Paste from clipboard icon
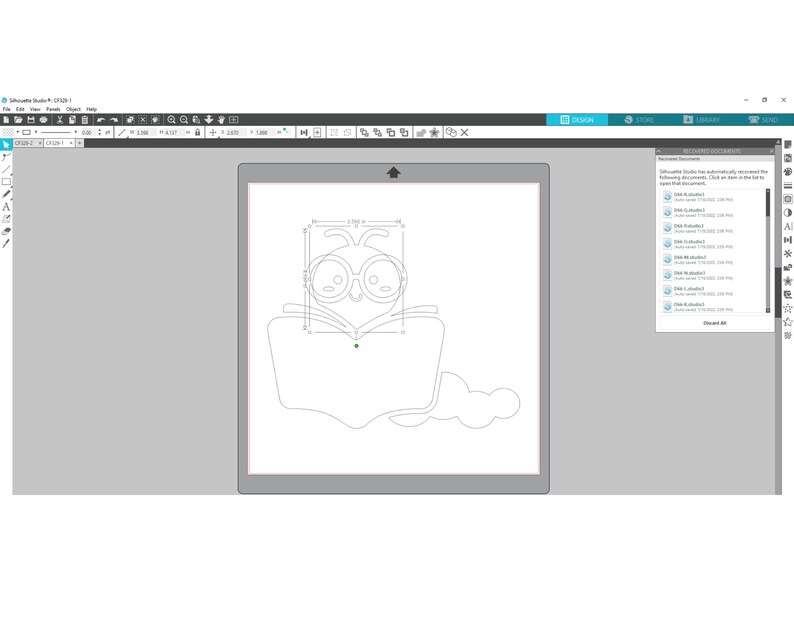 pyautogui.click(x=85, y=119)
